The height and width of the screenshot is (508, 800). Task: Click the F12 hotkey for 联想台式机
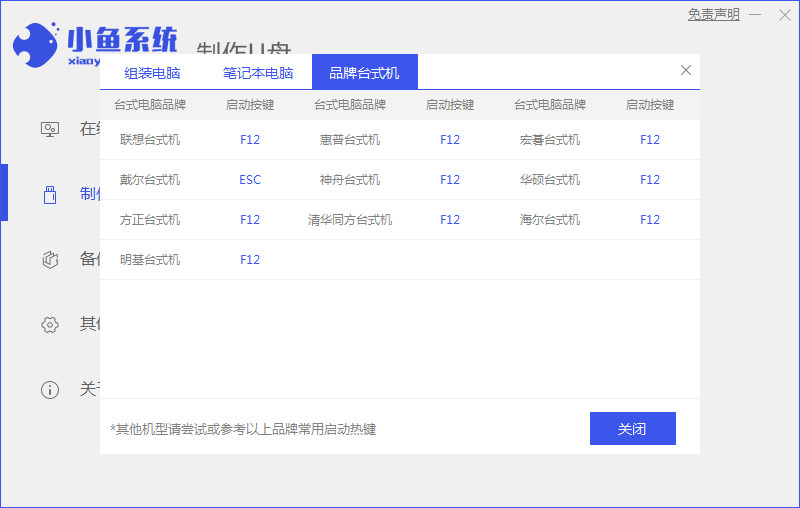[250, 140]
